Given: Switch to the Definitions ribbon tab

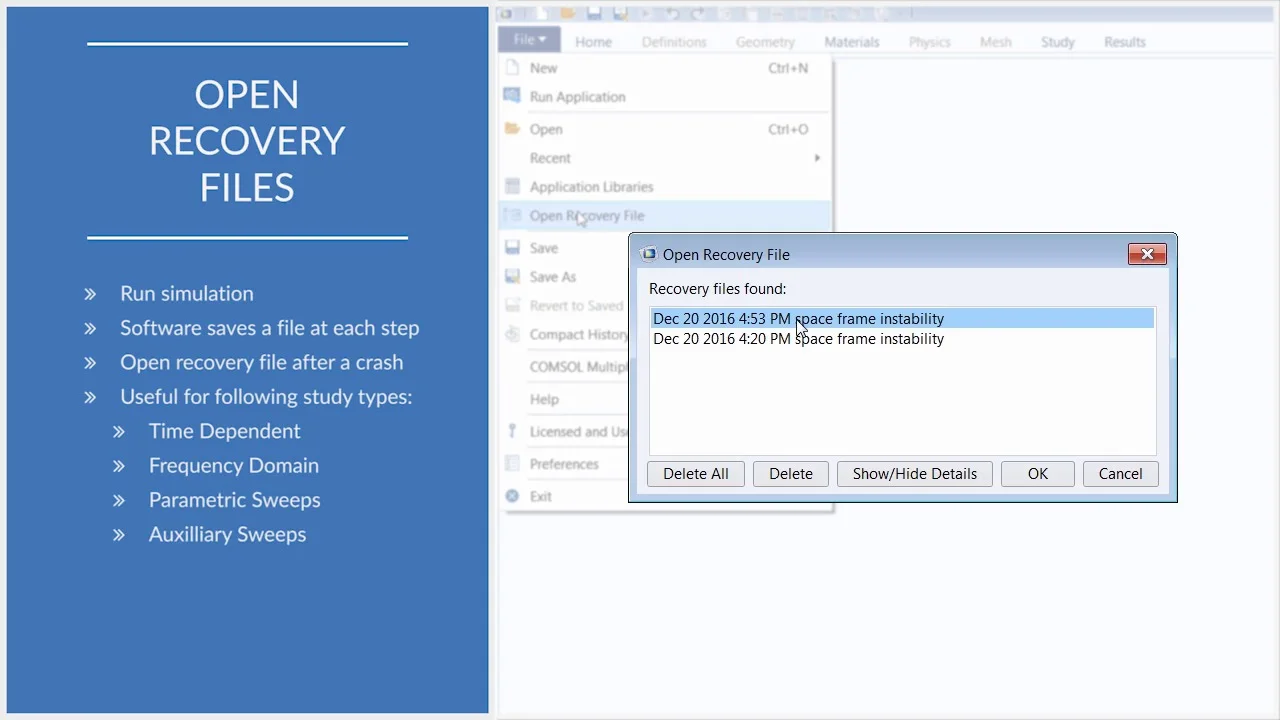Looking at the screenshot, I should tap(674, 42).
